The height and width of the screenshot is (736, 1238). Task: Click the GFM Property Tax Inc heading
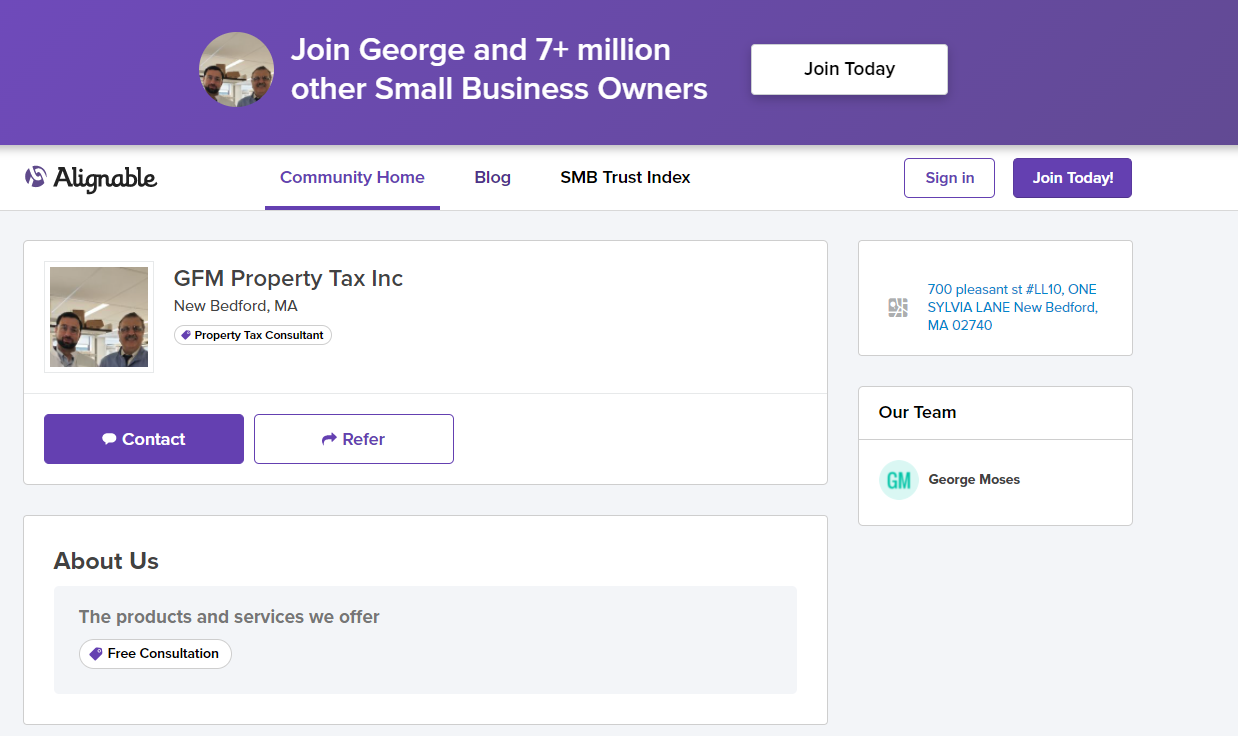tap(288, 278)
